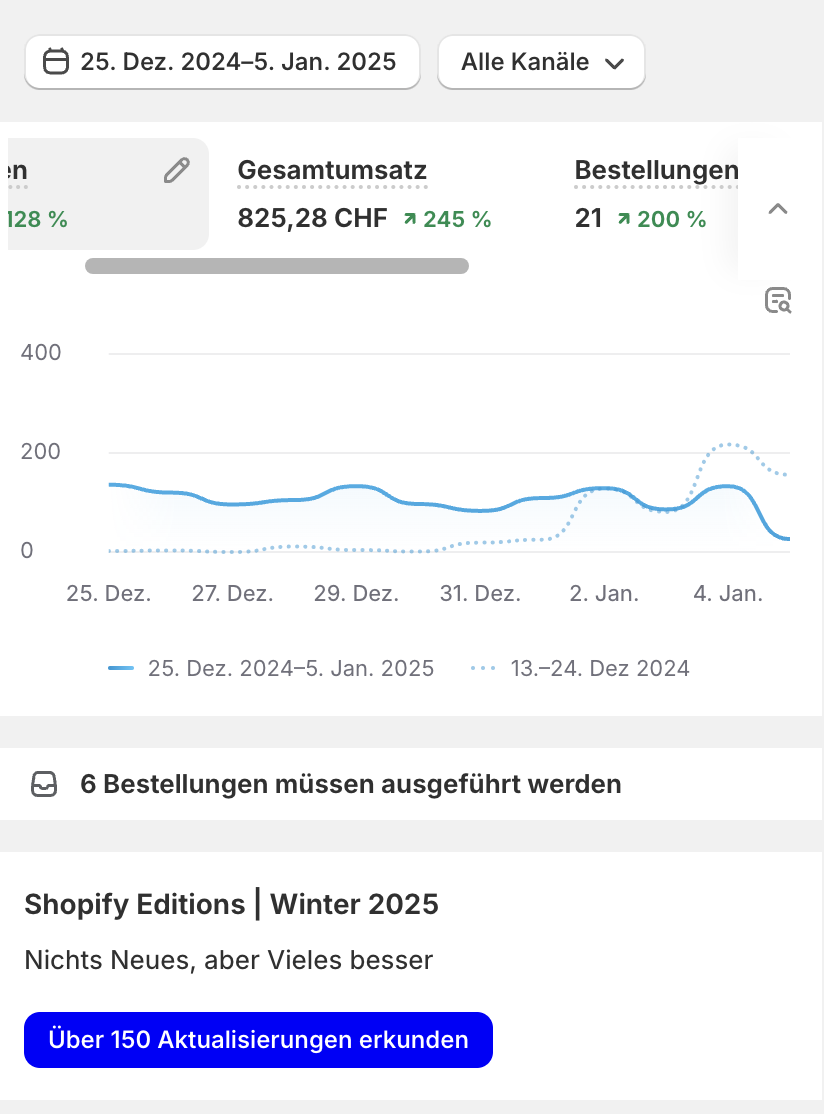Click the 29. Dez. label on chart axis

pyautogui.click(x=356, y=593)
